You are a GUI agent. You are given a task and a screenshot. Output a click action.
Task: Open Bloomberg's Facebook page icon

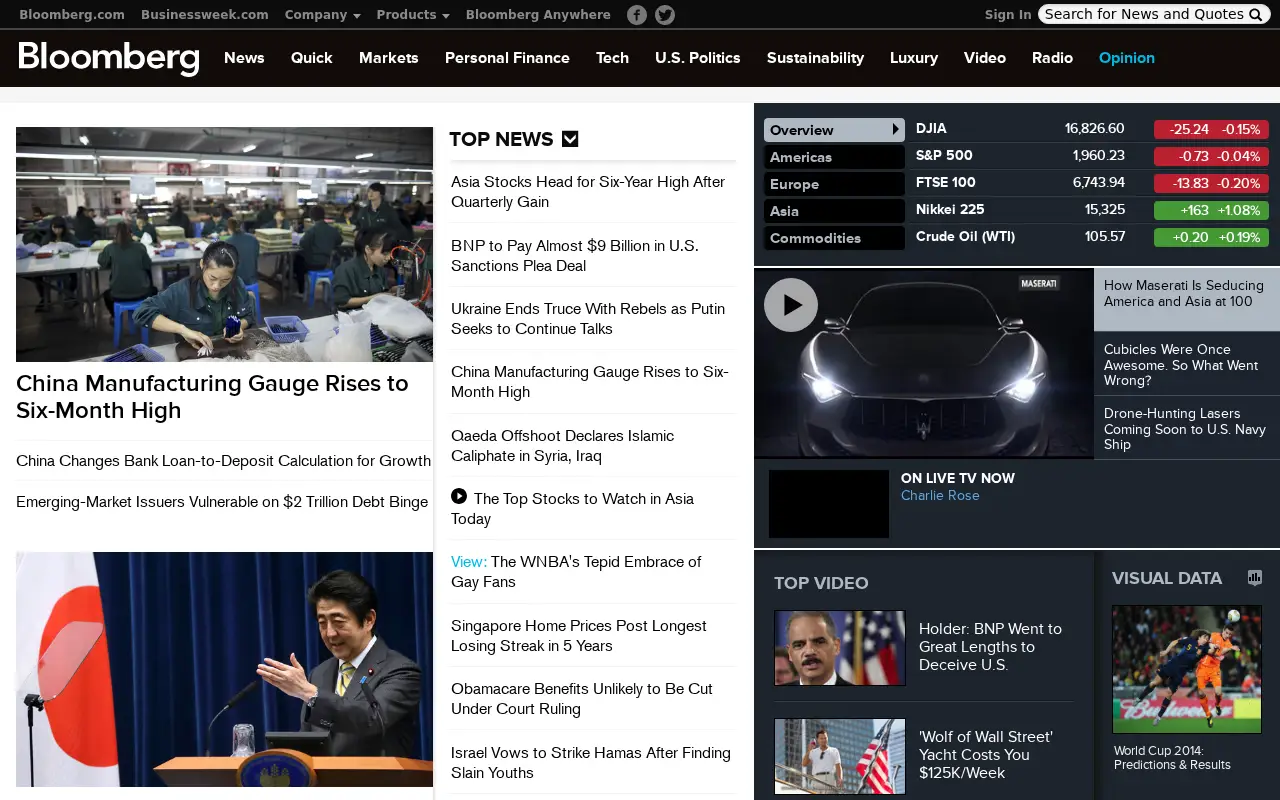[x=637, y=15]
